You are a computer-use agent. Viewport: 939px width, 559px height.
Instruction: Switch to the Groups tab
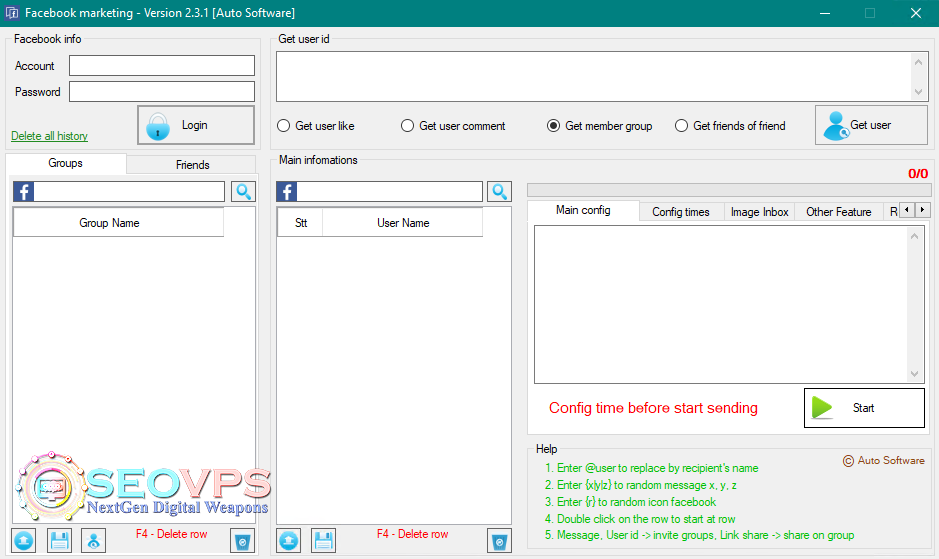click(x=65, y=163)
